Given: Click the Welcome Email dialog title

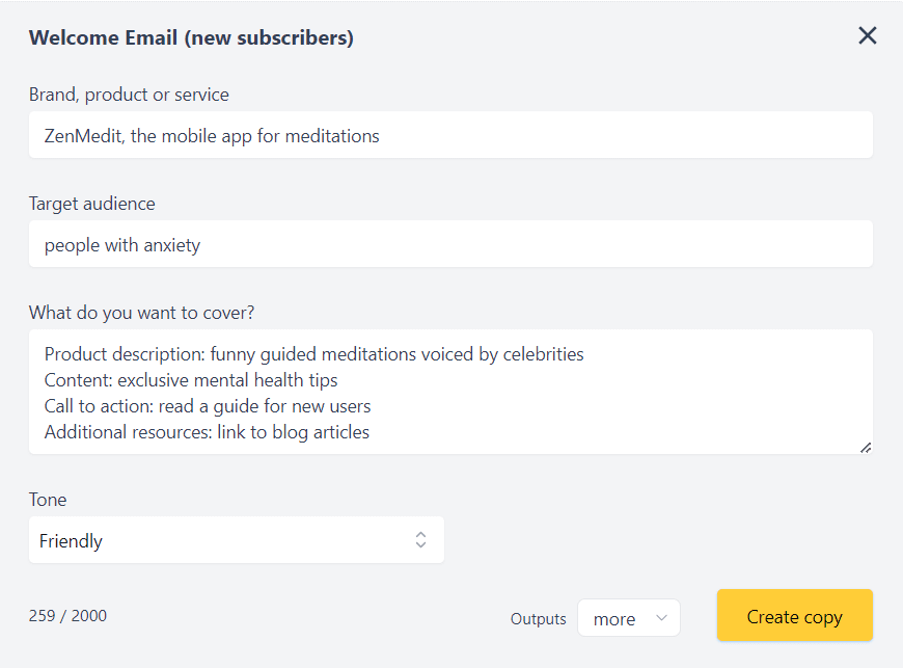Looking at the screenshot, I should point(190,37).
